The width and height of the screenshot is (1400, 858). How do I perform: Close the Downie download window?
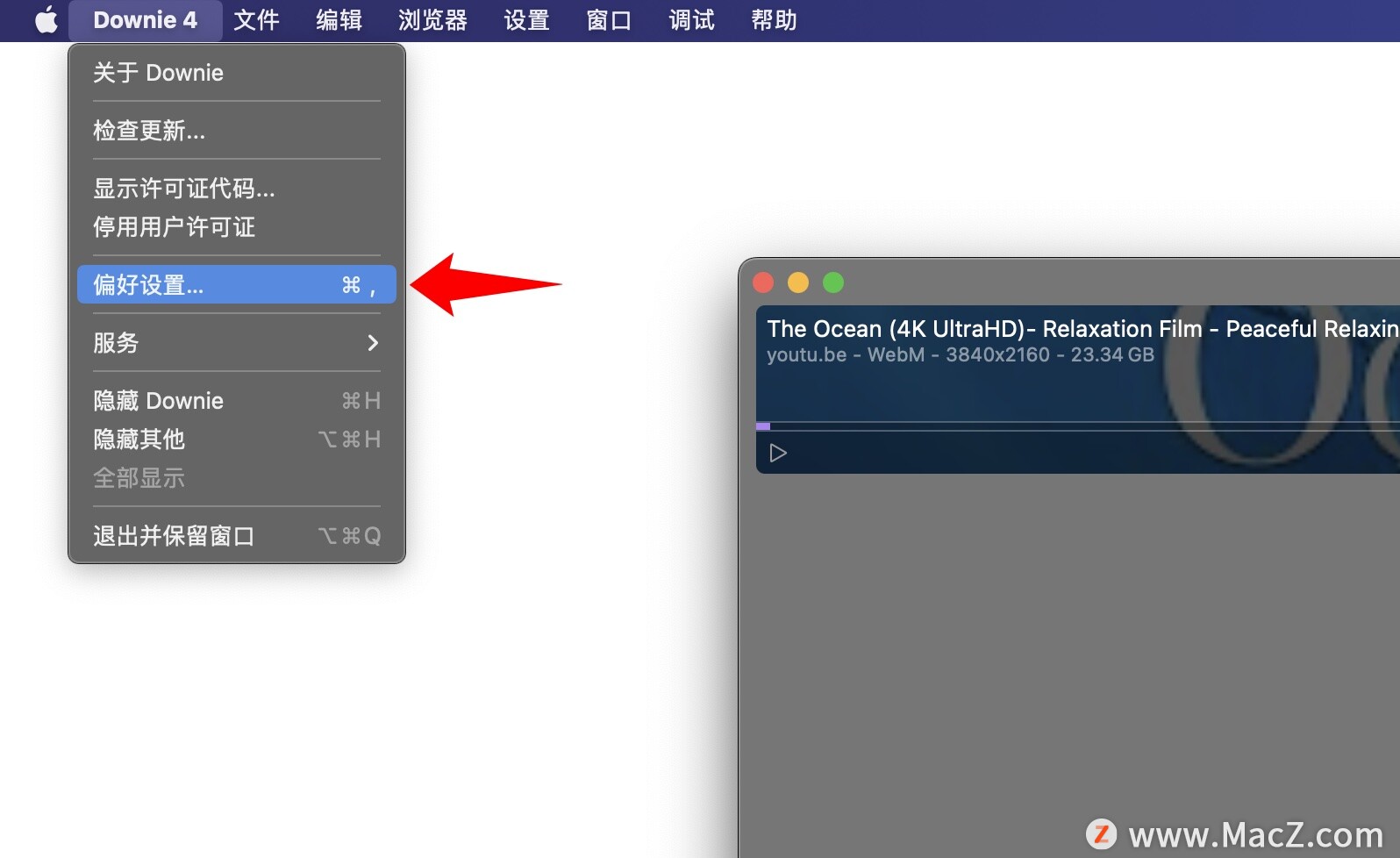[763, 282]
